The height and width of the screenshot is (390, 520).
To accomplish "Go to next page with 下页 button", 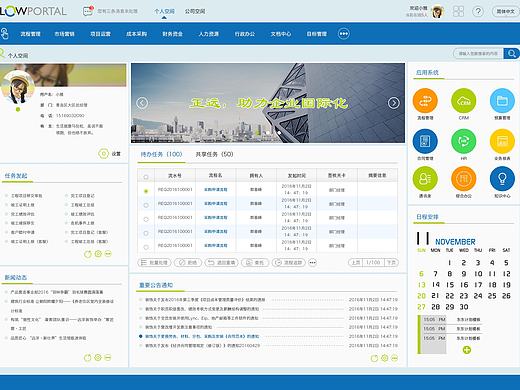I will coord(391,263).
